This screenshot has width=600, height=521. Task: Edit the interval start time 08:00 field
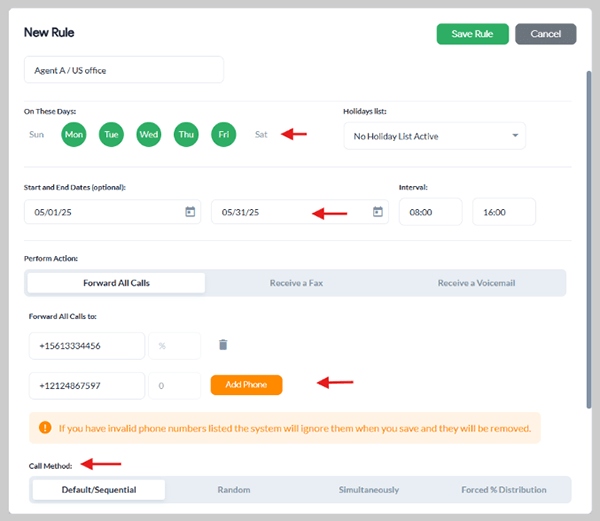click(430, 212)
